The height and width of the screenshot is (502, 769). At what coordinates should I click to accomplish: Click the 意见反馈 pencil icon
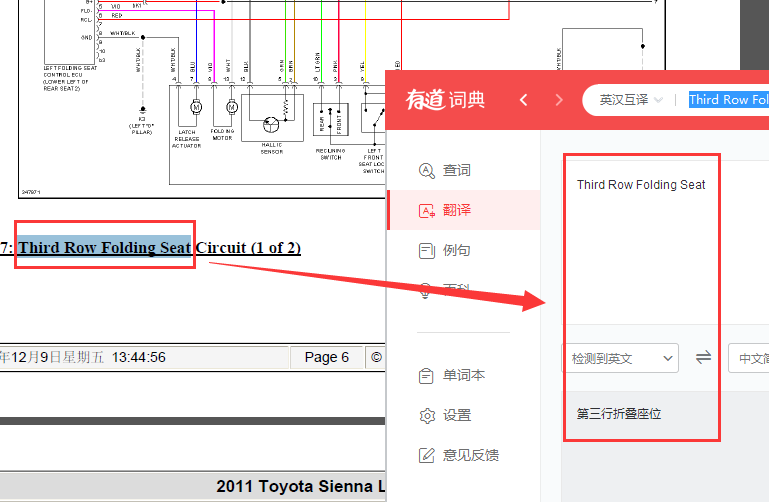[427, 455]
